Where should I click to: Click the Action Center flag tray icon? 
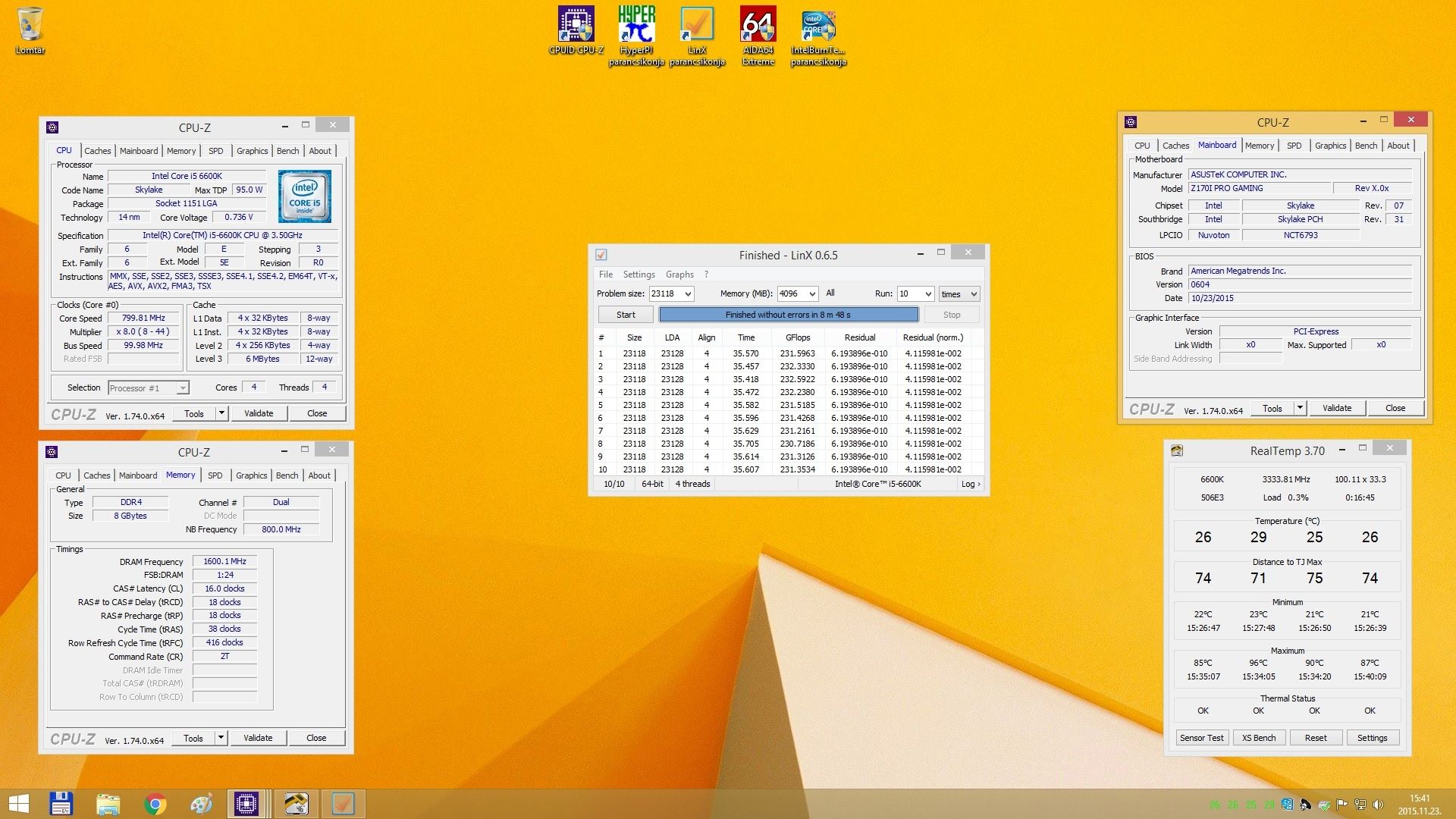1341,805
